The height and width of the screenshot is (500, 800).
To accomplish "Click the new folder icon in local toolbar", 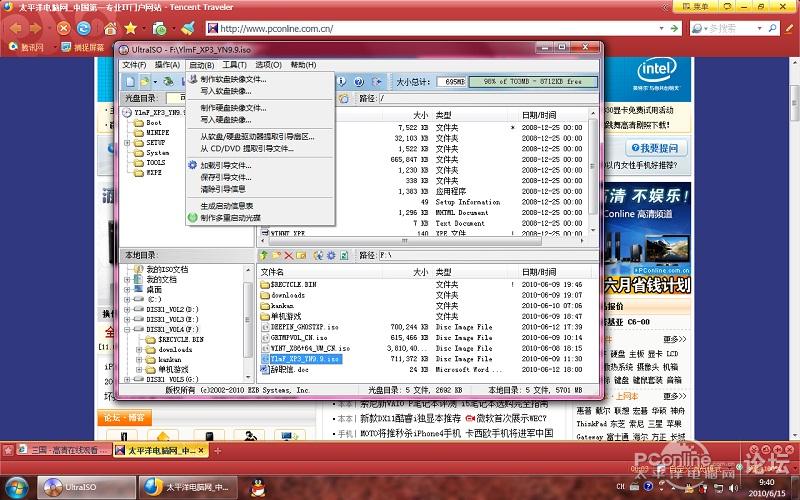I will 277,255.
